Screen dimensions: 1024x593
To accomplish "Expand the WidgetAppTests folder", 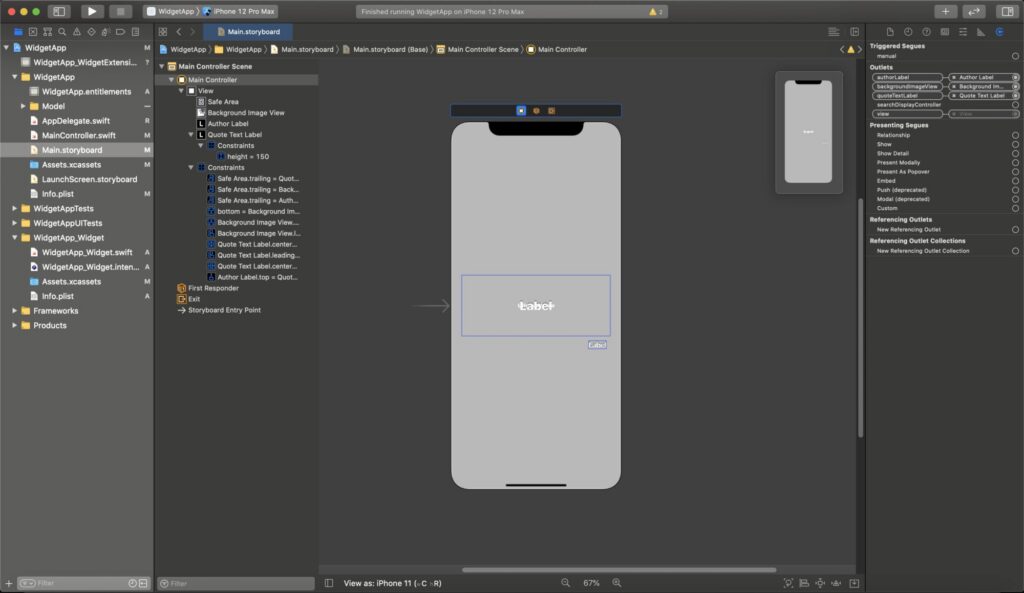I will 14,208.
